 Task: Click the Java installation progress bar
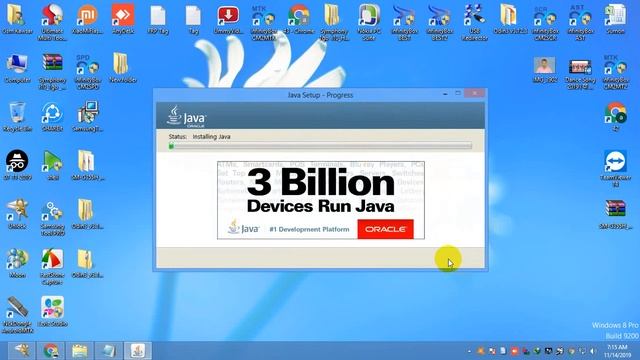pos(320,146)
